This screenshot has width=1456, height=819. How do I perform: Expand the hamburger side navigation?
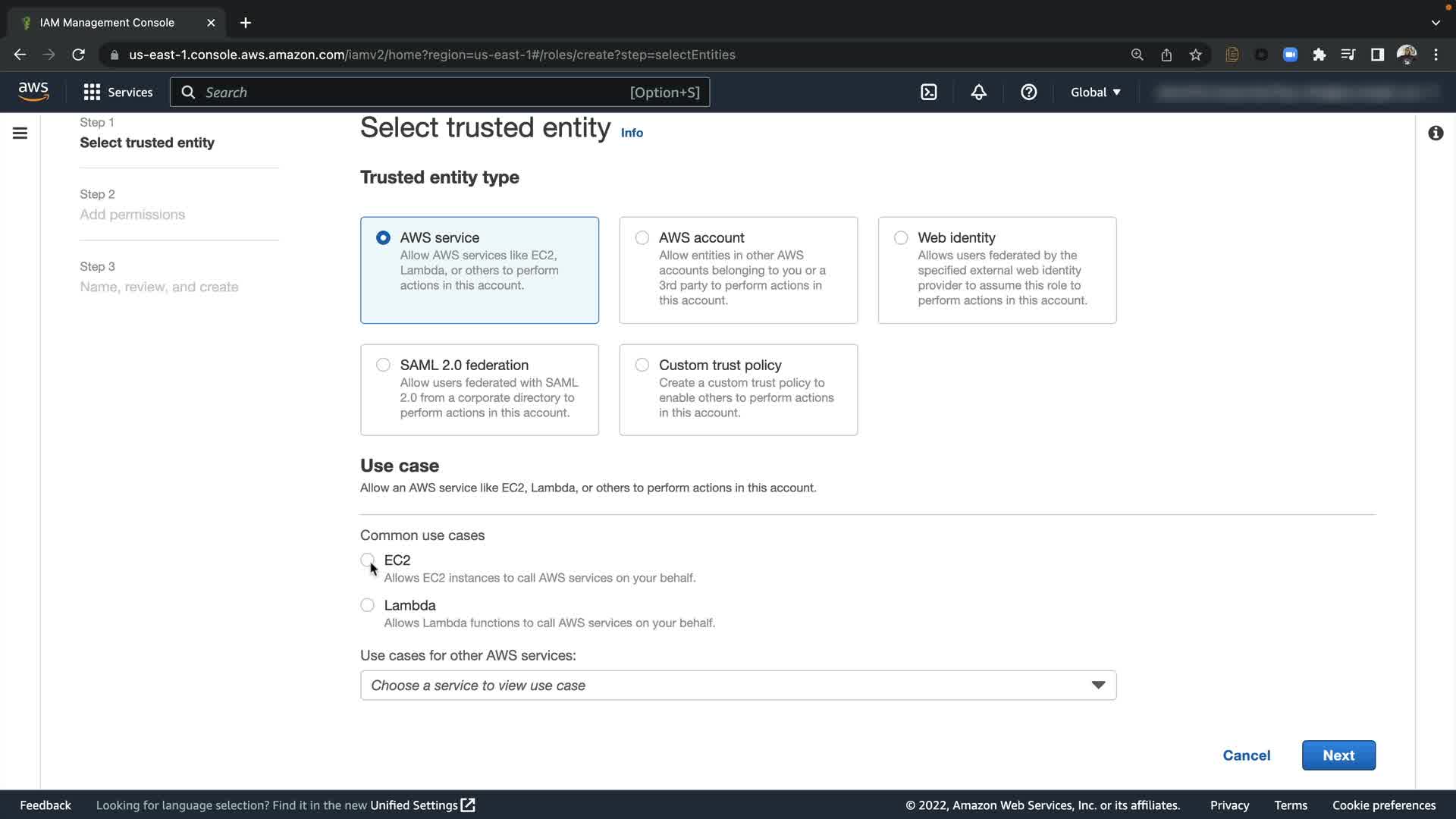pyautogui.click(x=20, y=133)
